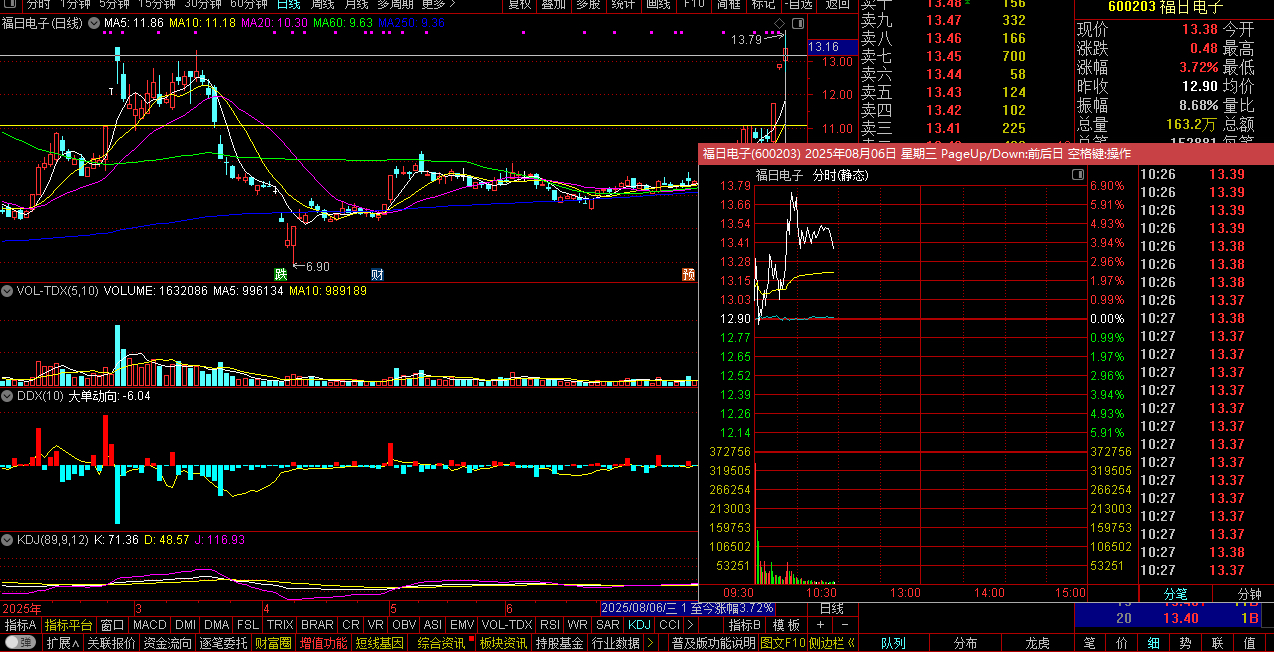Image resolution: width=1274 pixels, height=652 pixels.
Task: Click the 返回 back button
Action: click(x=837, y=4)
